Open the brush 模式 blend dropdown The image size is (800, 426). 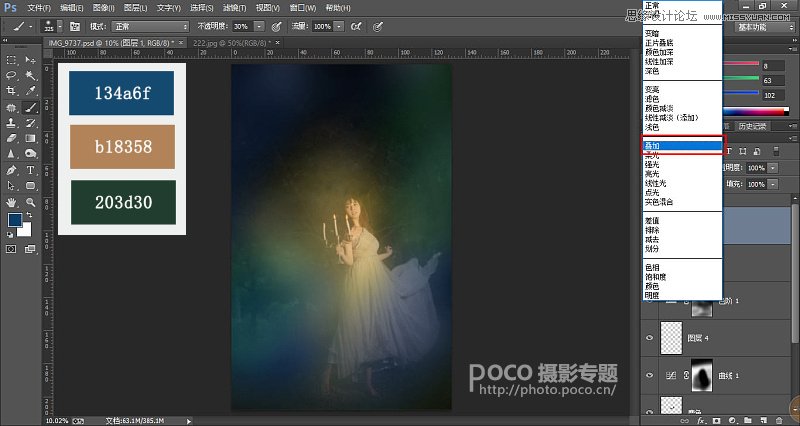coord(151,27)
